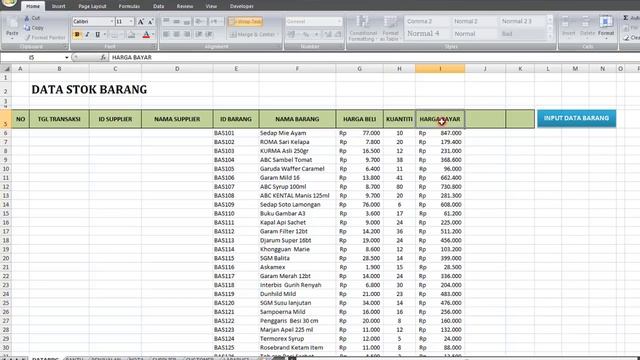Open the Data ribbon tab
The height and width of the screenshot is (360, 640).
(x=158, y=6)
